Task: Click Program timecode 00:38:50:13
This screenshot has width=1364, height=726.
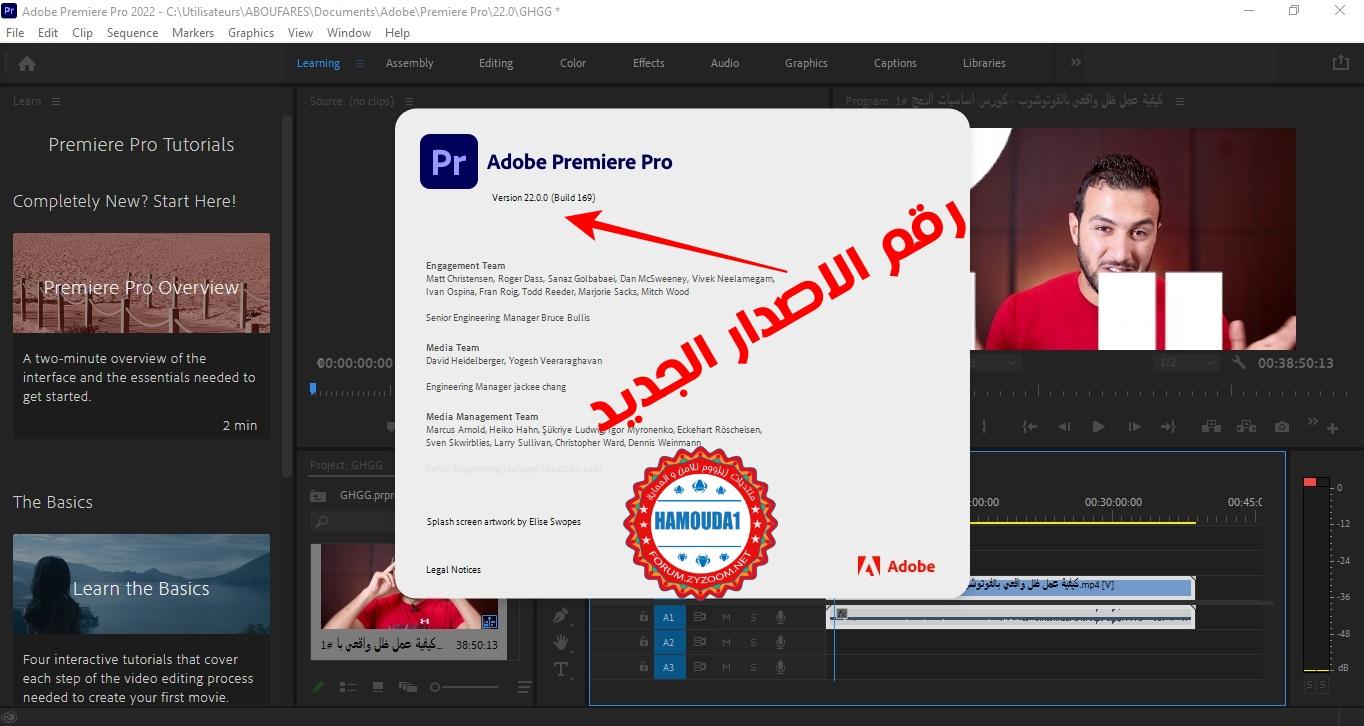Action: 1296,363
